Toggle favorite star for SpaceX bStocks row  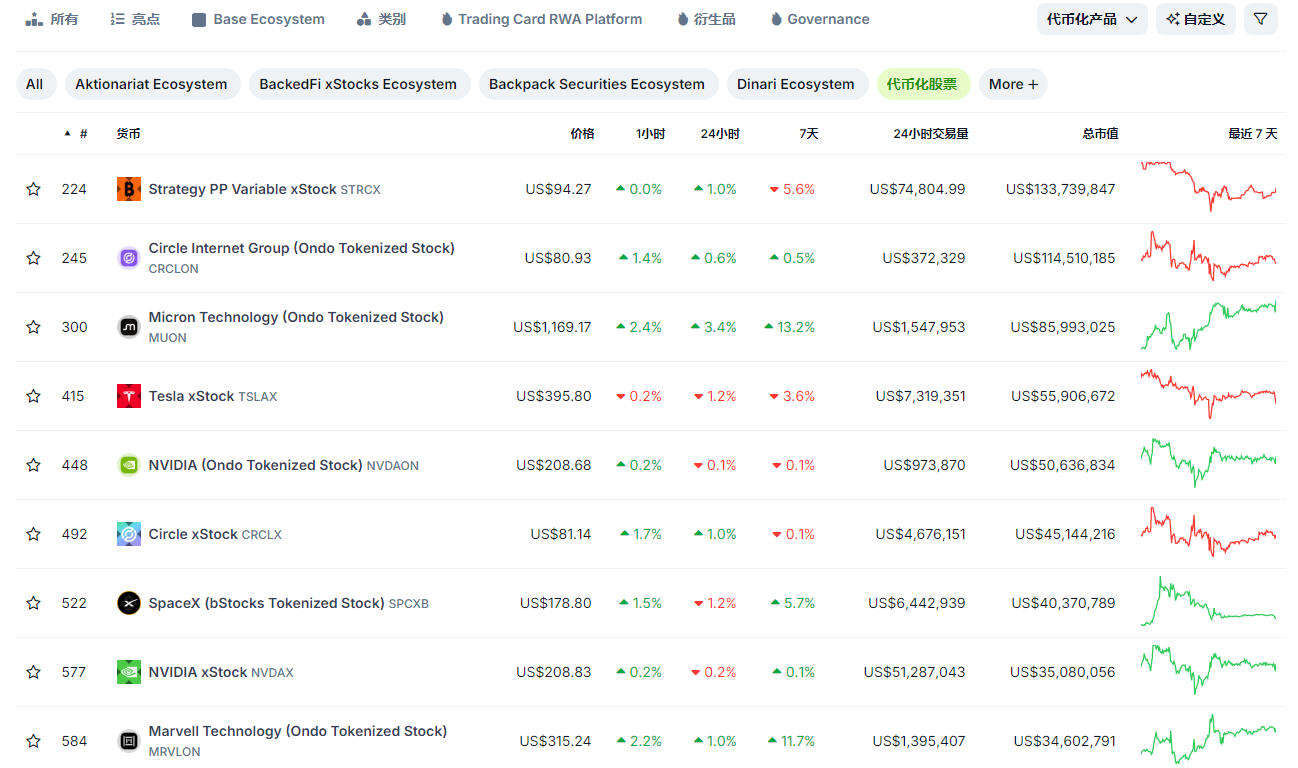coord(33,603)
